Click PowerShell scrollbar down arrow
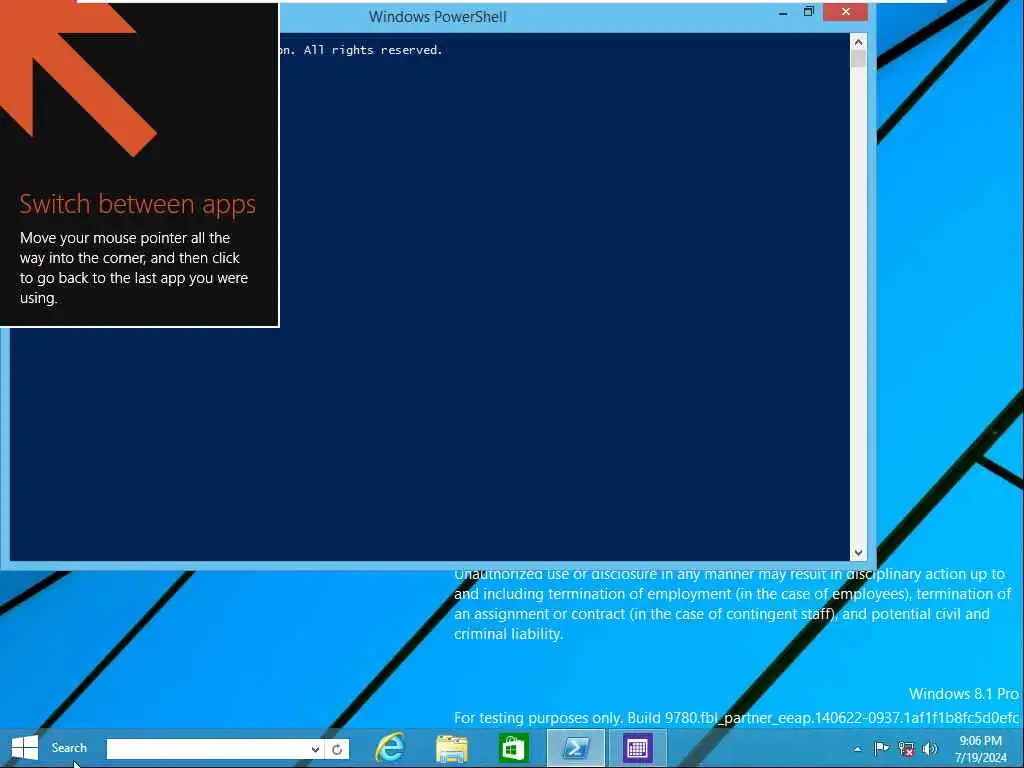Screen dimensions: 1024x768 [x=859, y=552]
